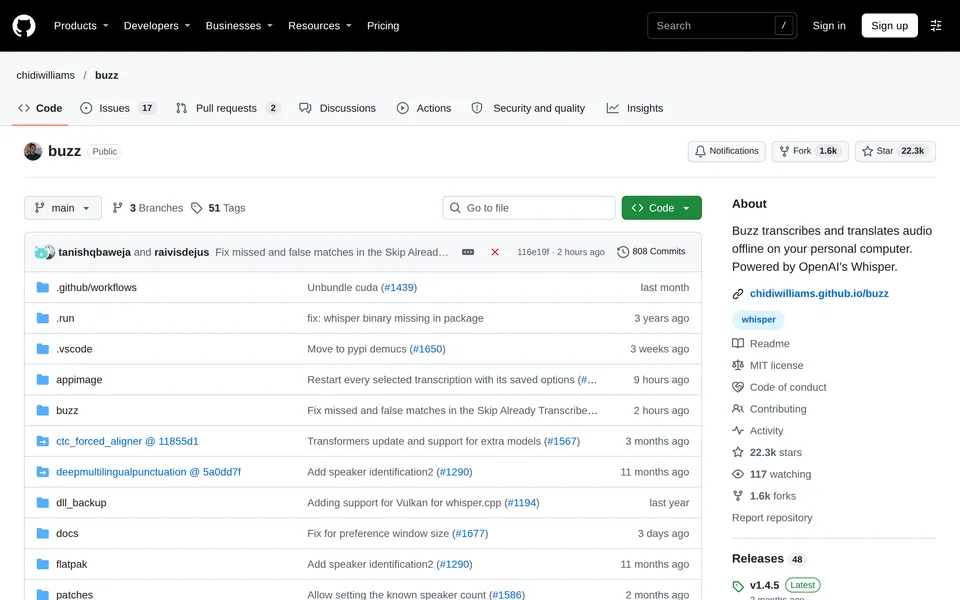Fork the buzz repository

pyautogui.click(x=809, y=151)
